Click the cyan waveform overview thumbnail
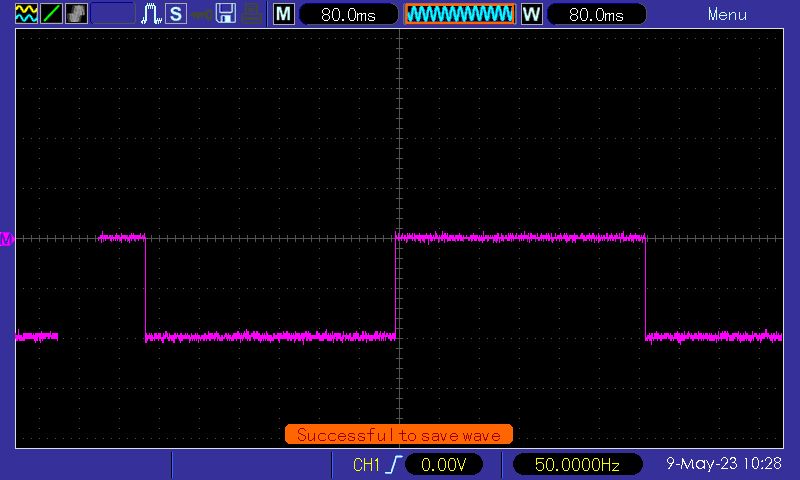Image resolution: width=800 pixels, height=480 pixels. tap(460, 14)
